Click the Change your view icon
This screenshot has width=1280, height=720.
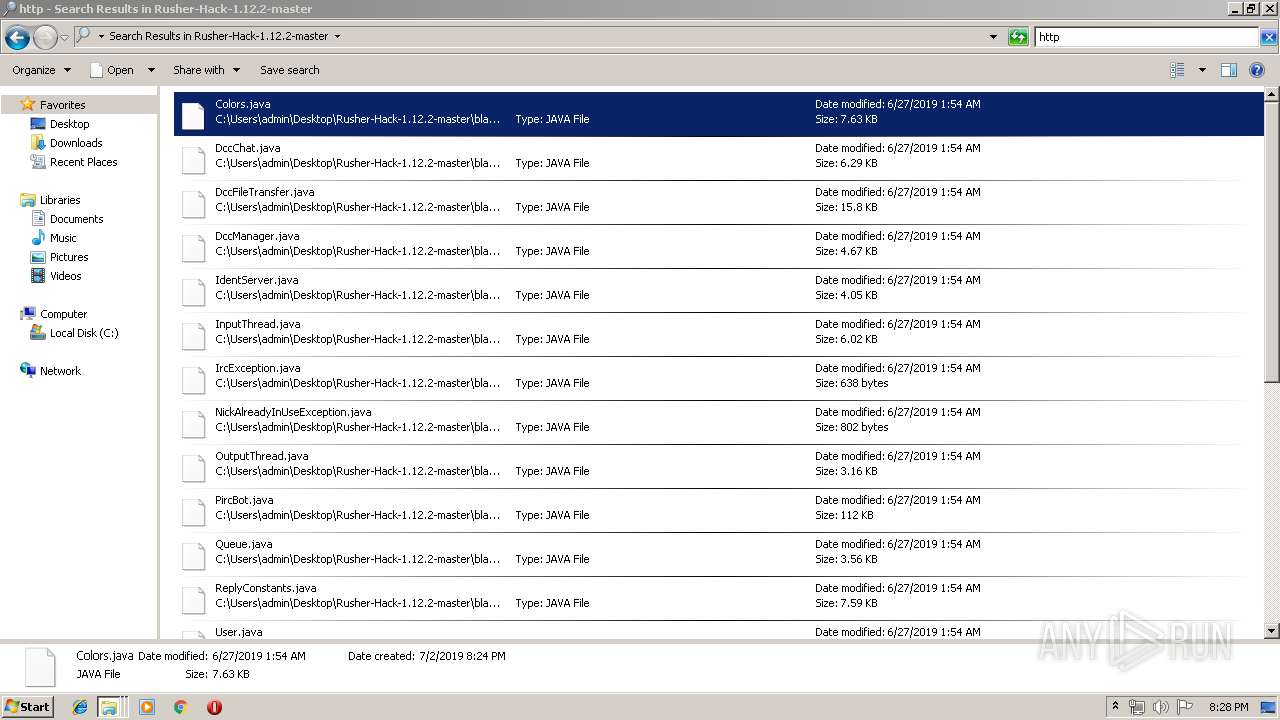click(x=1177, y=70)
